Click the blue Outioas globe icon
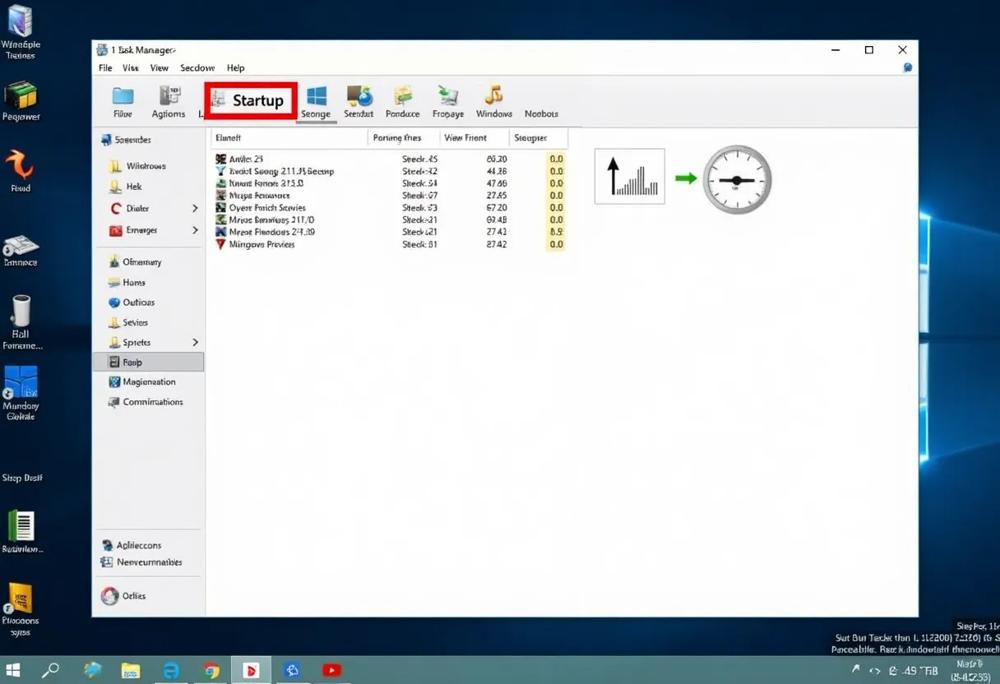1000x684 pixels. 114,302
